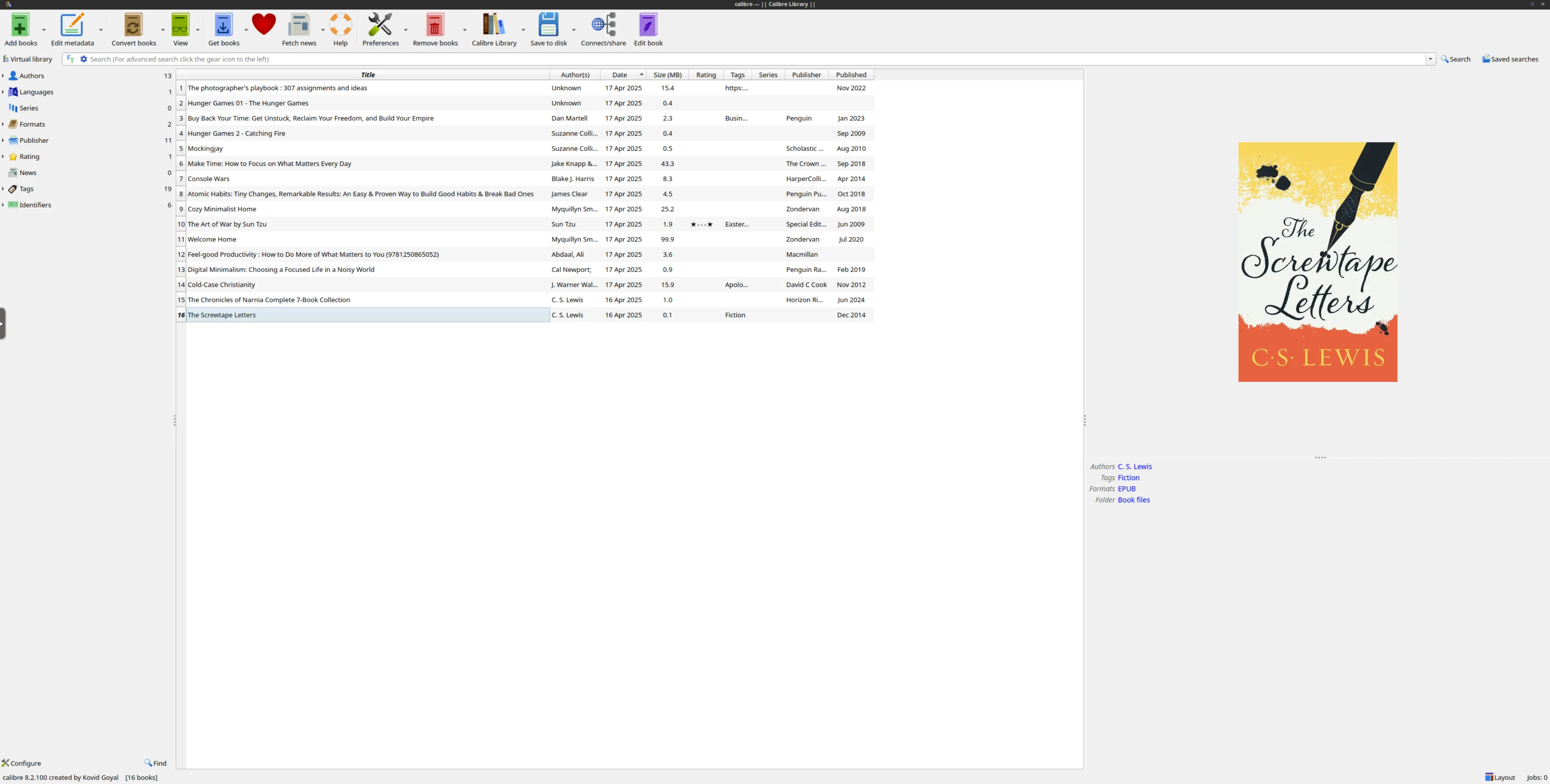Open the search history dropdown arrow

click(1430, 59)
